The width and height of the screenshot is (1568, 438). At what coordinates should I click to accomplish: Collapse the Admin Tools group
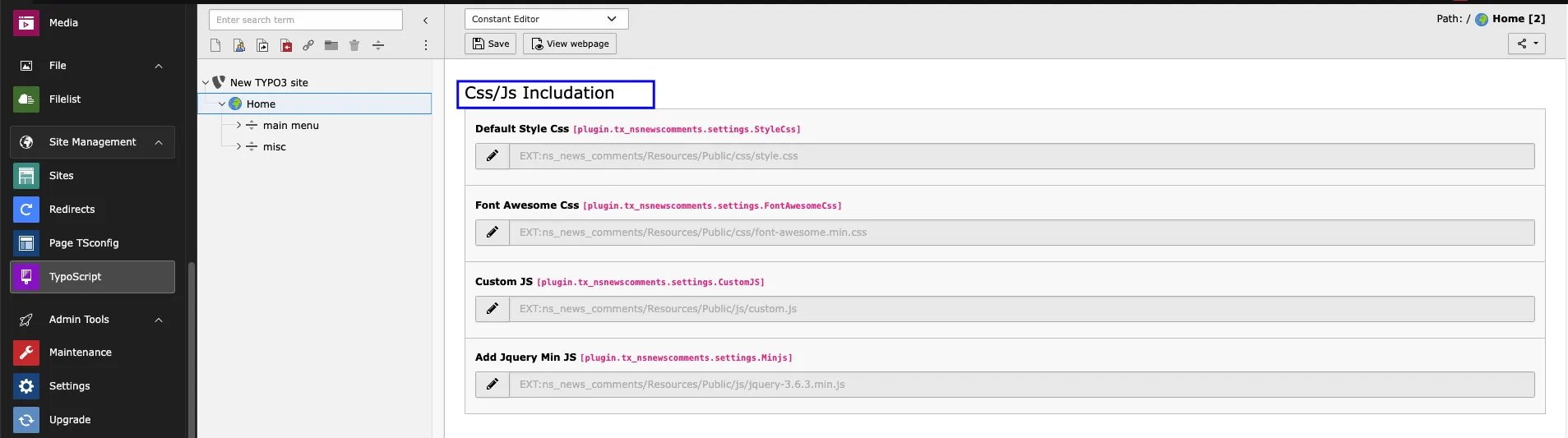point(159,320)
